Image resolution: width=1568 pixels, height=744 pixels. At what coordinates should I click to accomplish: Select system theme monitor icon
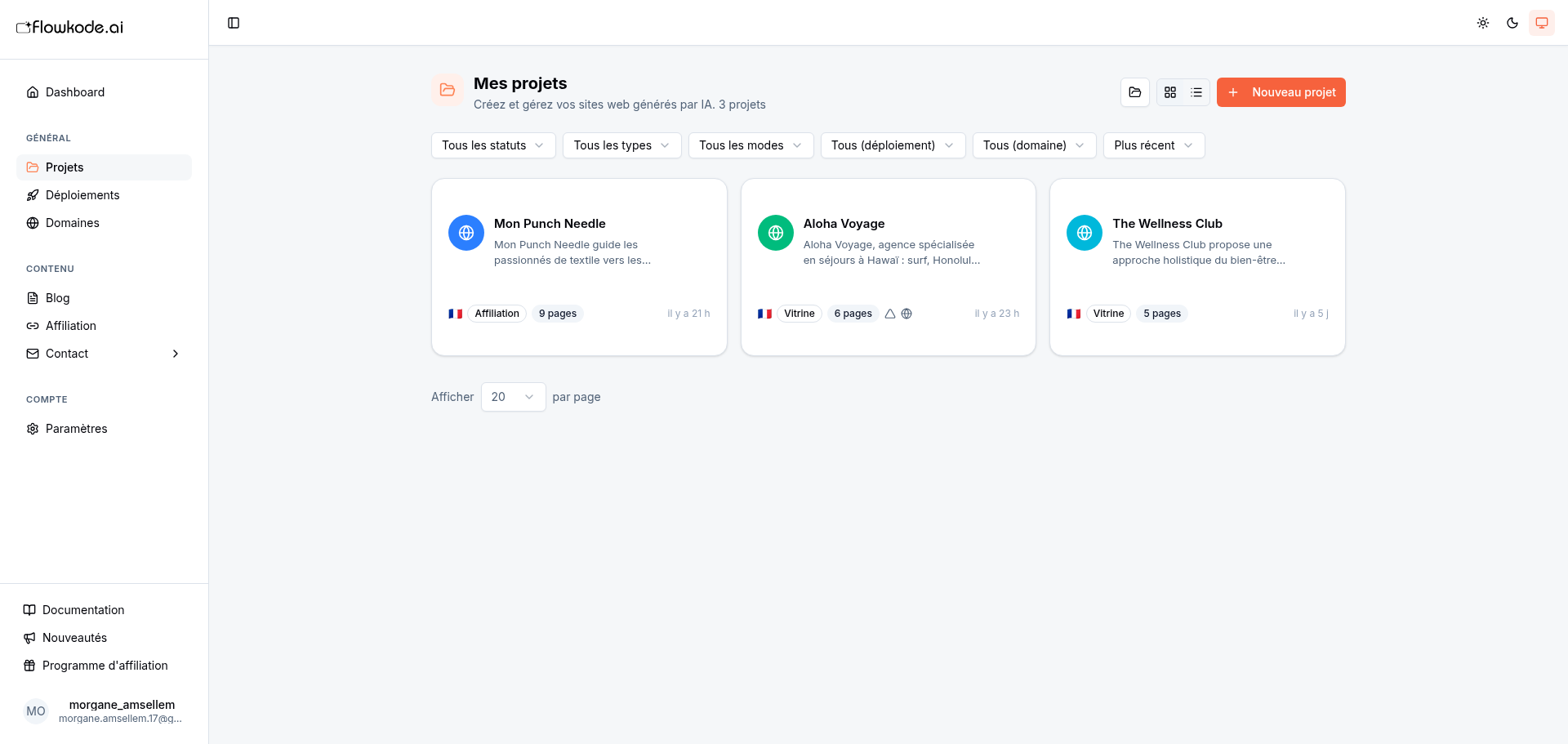[1542, 23]
